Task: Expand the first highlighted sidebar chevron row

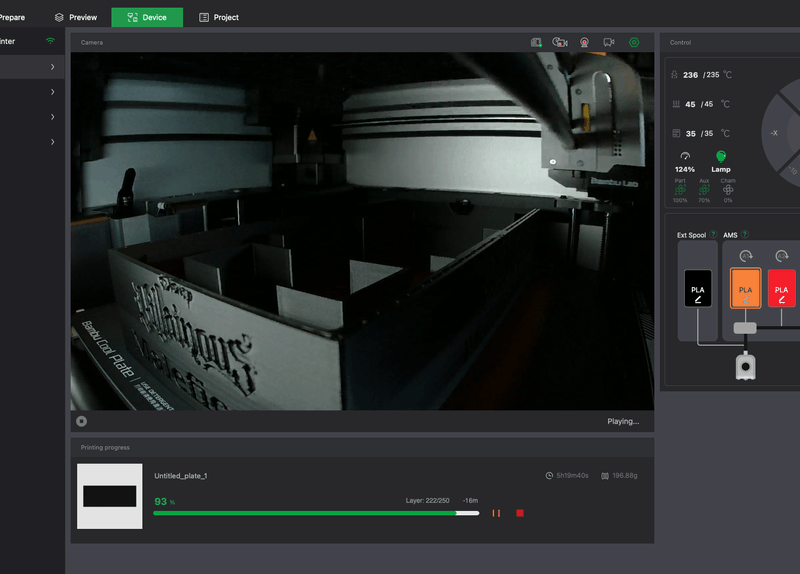Action: (52, 67)
